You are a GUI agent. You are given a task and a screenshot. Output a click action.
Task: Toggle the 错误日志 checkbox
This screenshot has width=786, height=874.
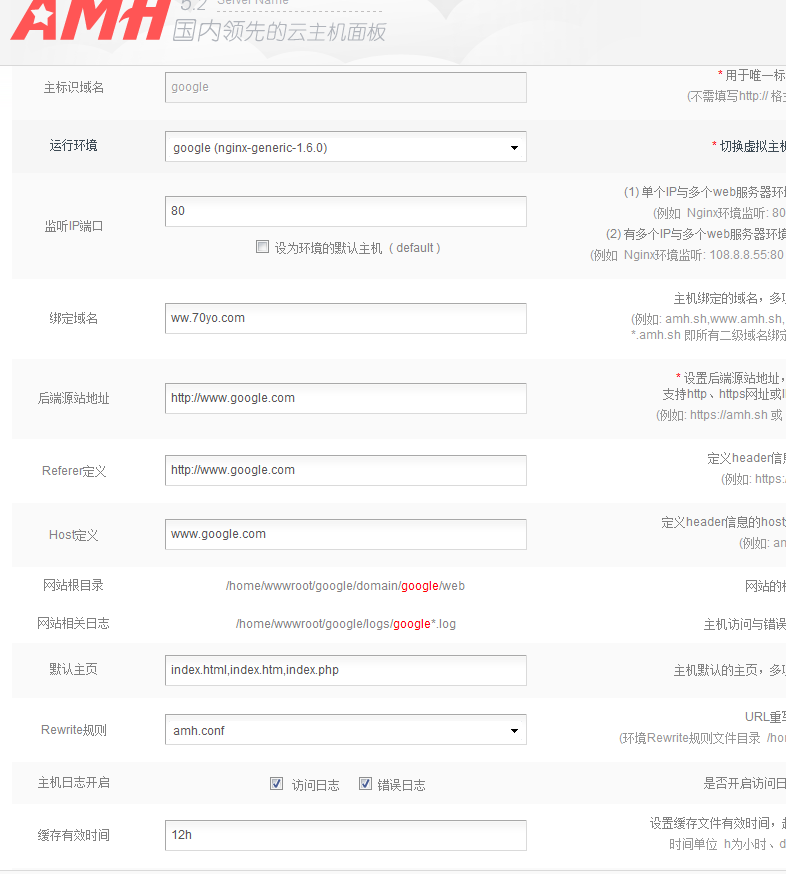pos(366,784)
